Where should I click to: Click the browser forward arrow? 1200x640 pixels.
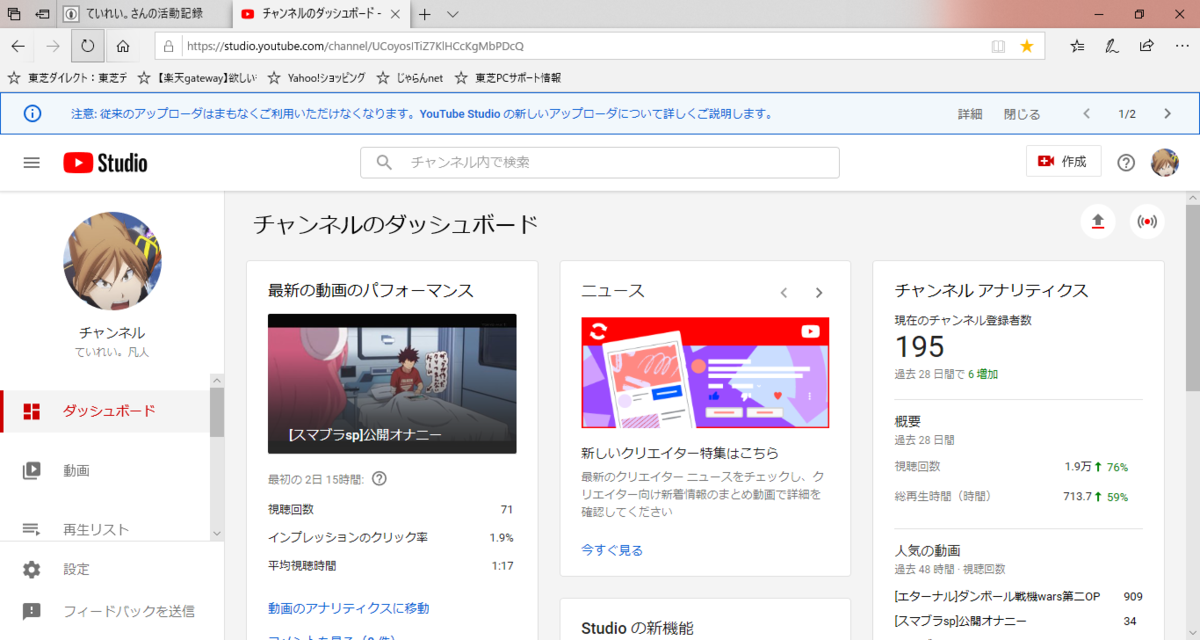point(53,46)
